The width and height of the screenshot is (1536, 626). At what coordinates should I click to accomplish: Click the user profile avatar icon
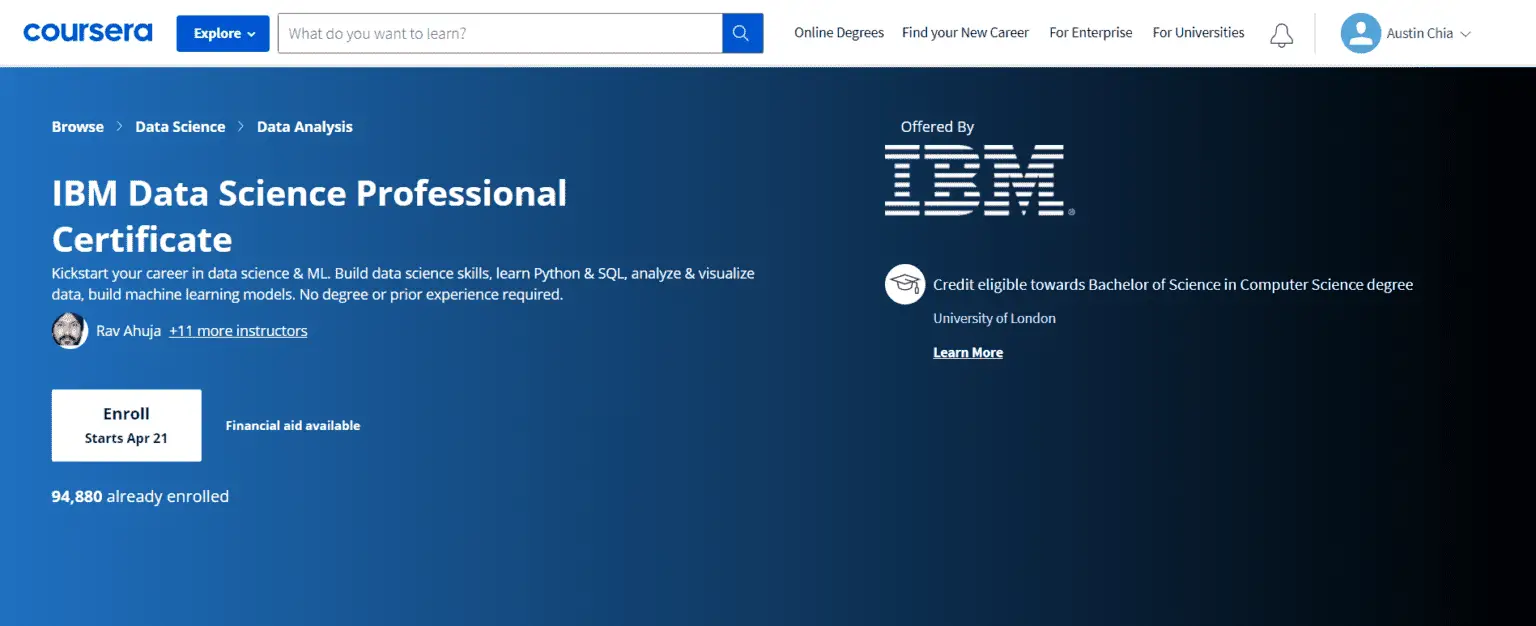click(1360, 33)
